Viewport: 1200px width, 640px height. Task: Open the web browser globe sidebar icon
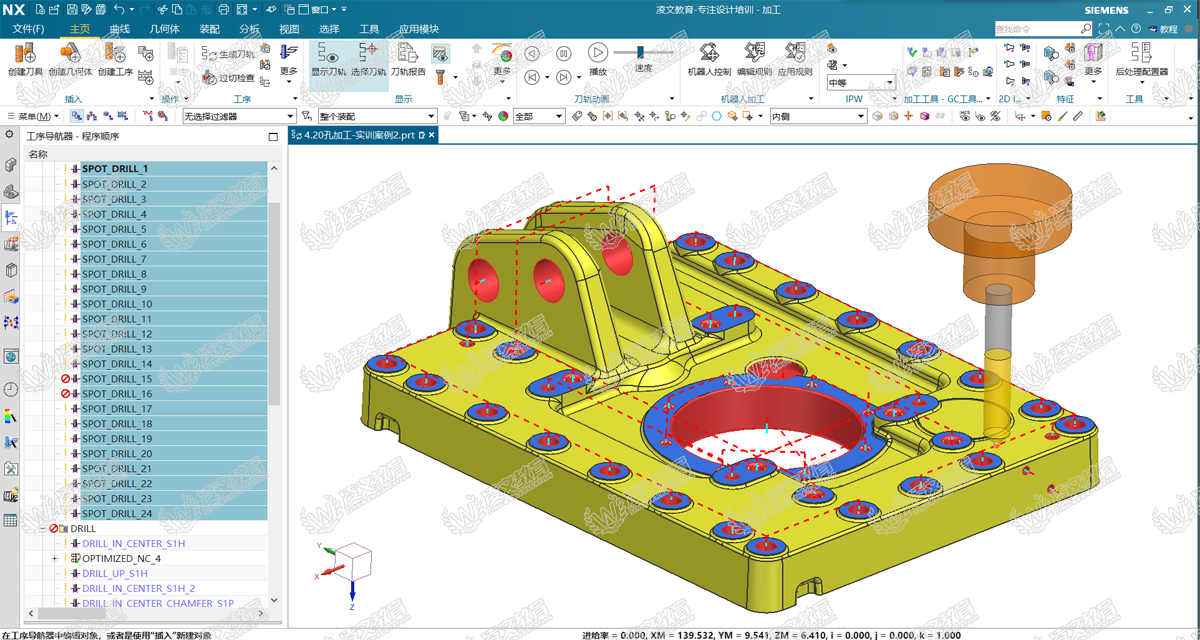[x=11, y=356]
